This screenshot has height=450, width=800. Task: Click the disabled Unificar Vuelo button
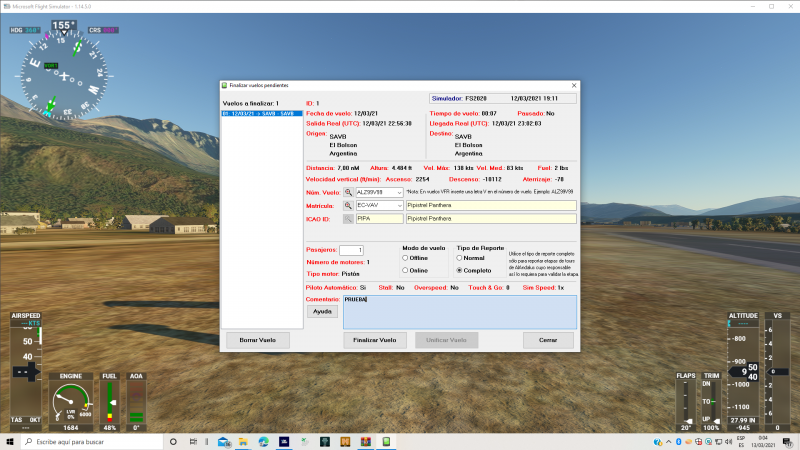[x=446, y=340]
